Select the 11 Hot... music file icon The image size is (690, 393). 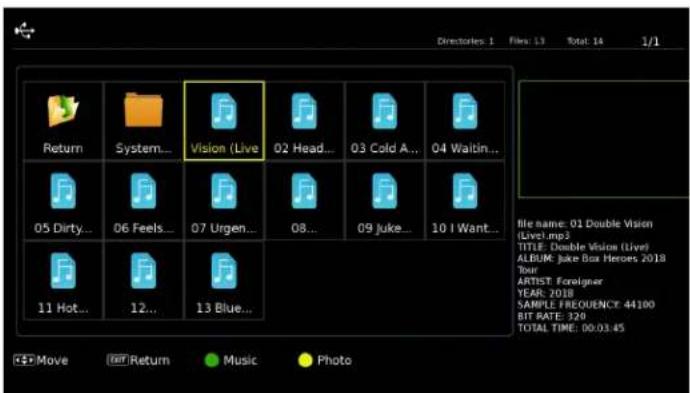pyautogui.click(x=63, y=271)
